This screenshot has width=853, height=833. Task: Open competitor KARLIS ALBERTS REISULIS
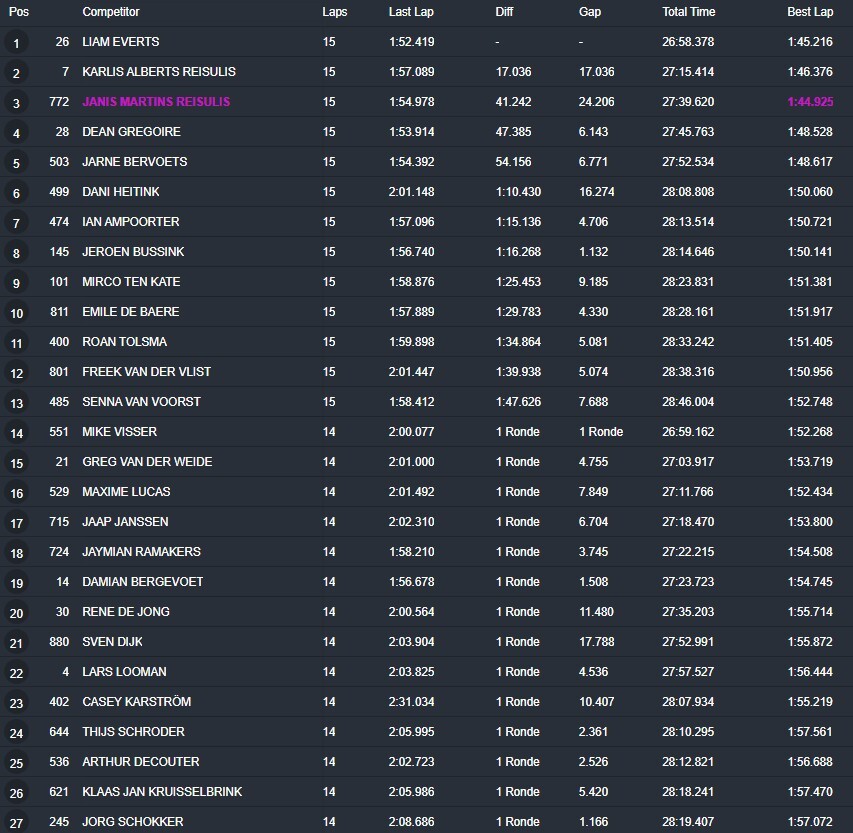tap(159, 72)
